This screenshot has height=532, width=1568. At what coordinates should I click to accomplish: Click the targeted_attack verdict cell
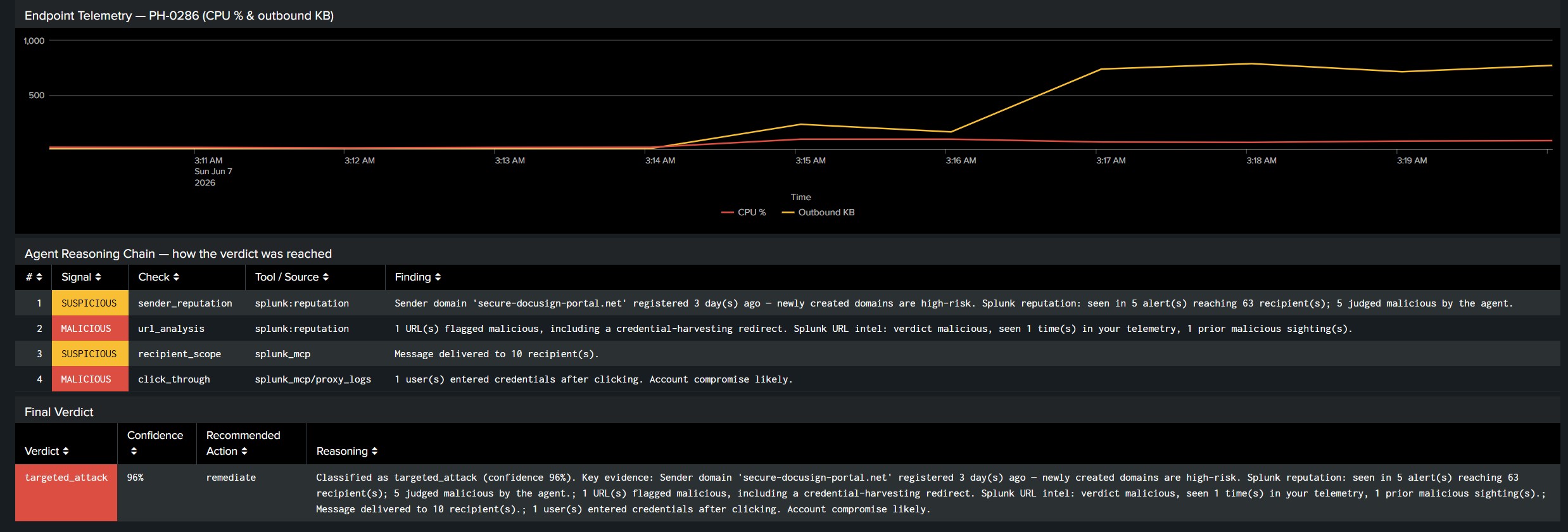(x=66, y=493)
